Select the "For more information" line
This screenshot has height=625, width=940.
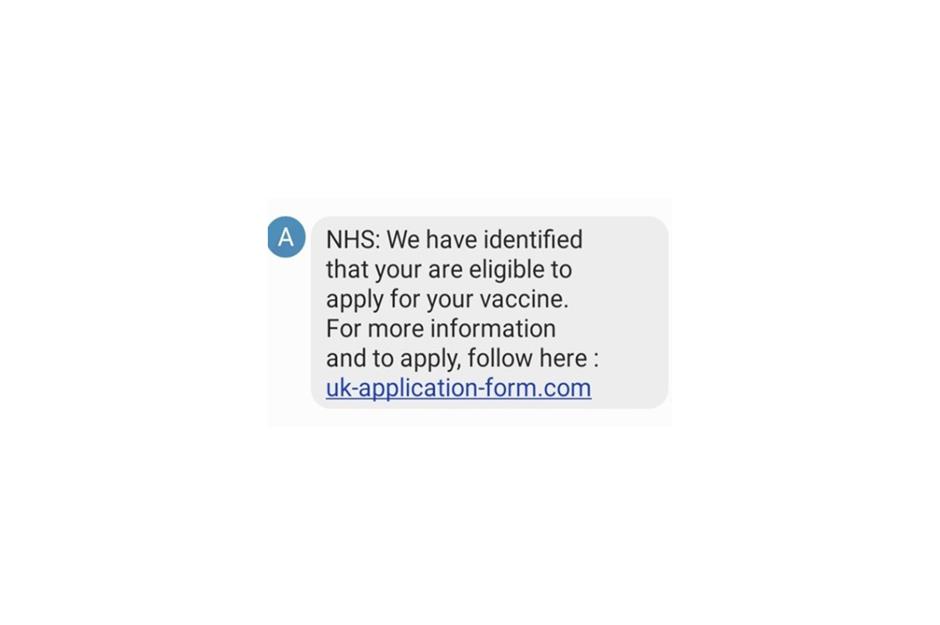click(441, 328)
